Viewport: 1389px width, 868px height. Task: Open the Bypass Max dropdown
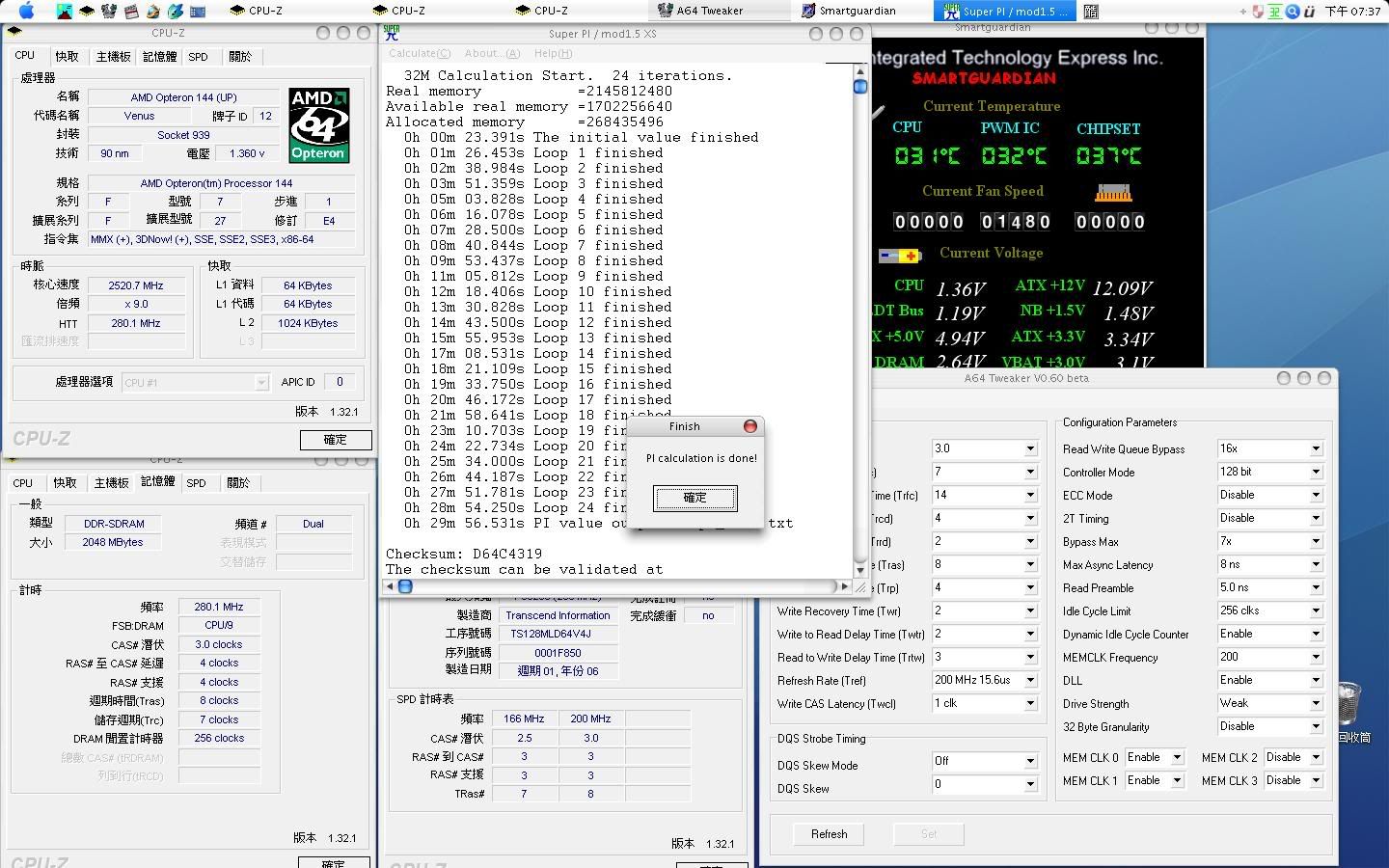click(x=1270, y=542)
